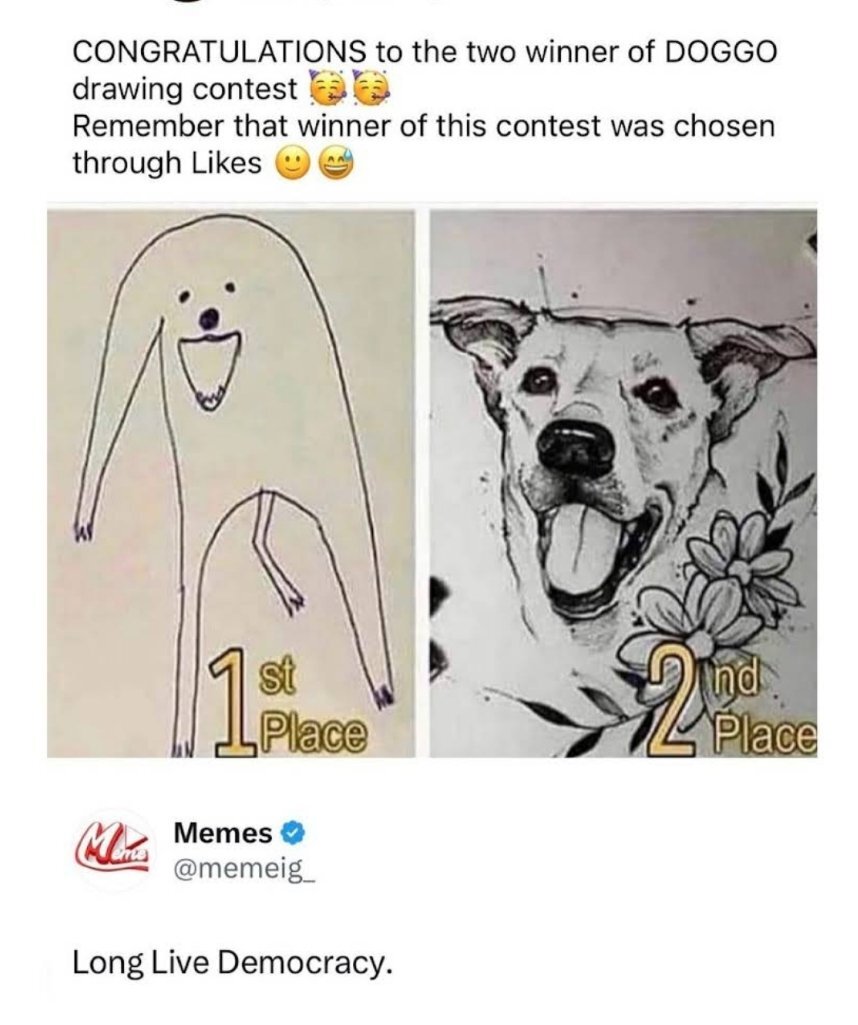The height and width of the screenshot is (1025, 858).
Task: Click the word Likes in the post
Action: tap(225, 163)
